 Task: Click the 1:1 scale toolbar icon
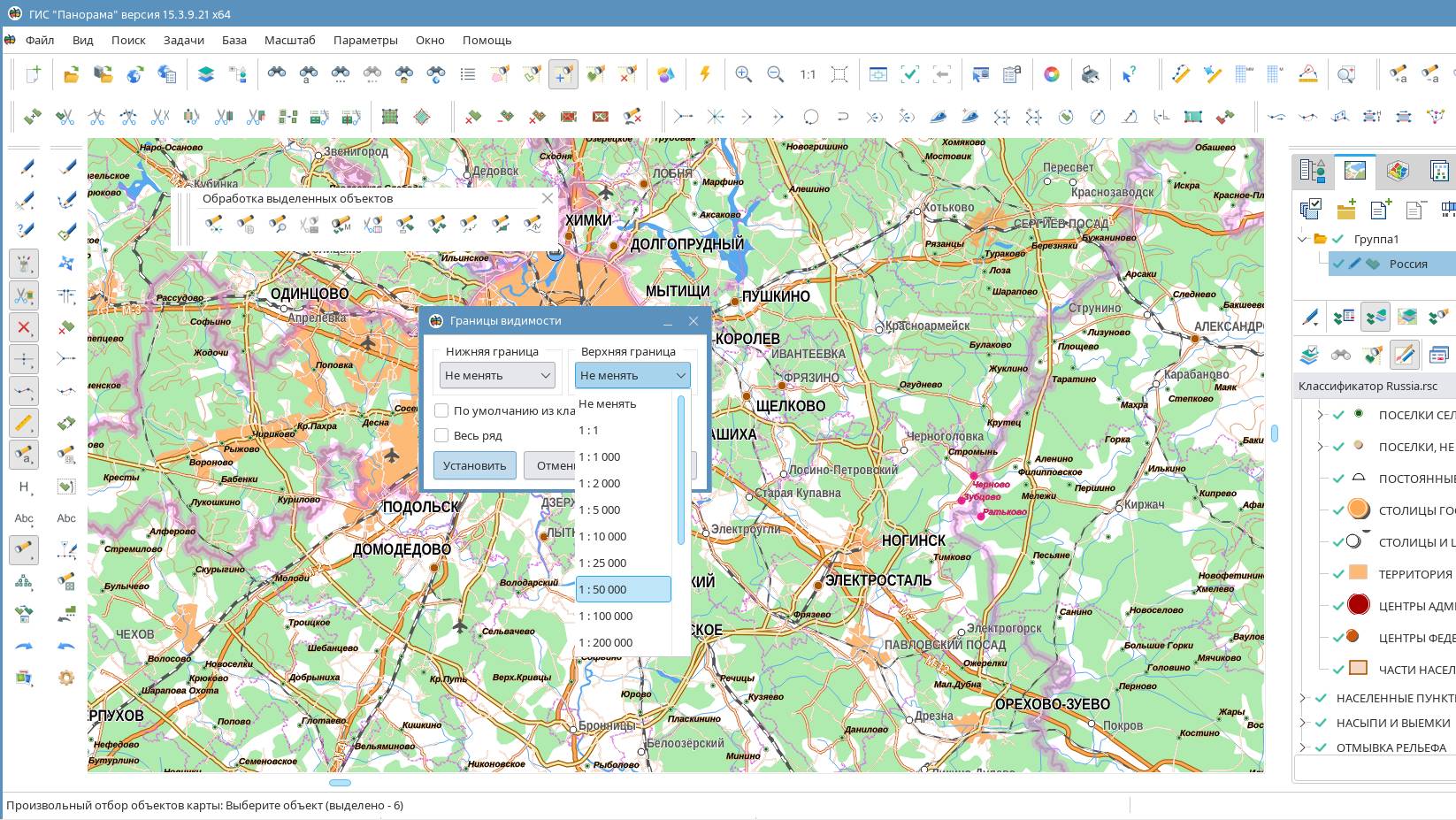coord(808,75)
